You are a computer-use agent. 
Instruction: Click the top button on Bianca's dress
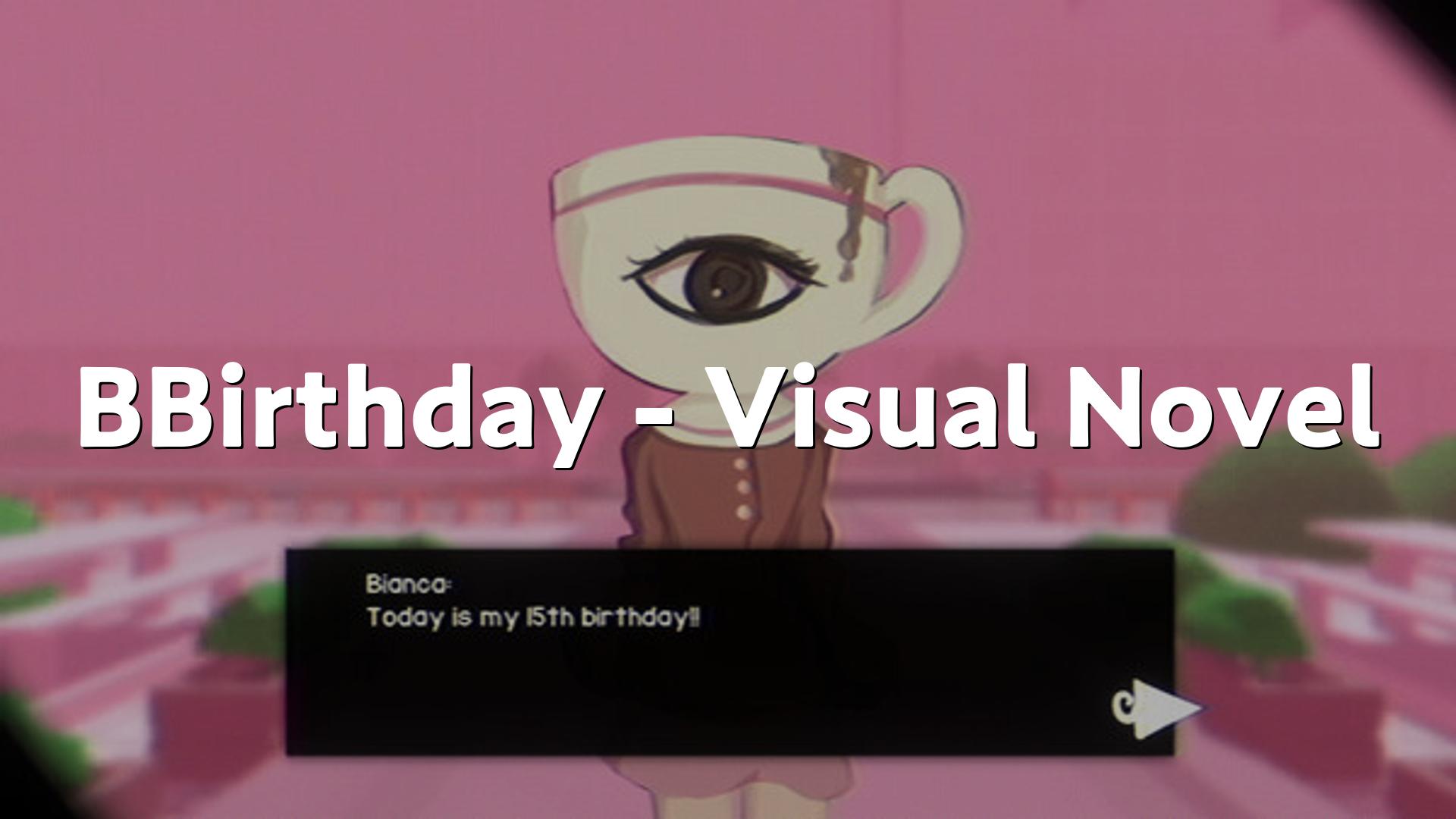click(x=741, y=462)
